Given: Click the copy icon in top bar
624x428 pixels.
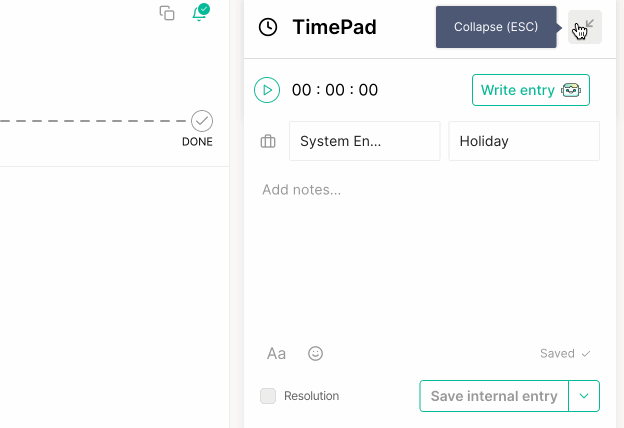Looking at the screenshot, I should [x=167, y=13].
